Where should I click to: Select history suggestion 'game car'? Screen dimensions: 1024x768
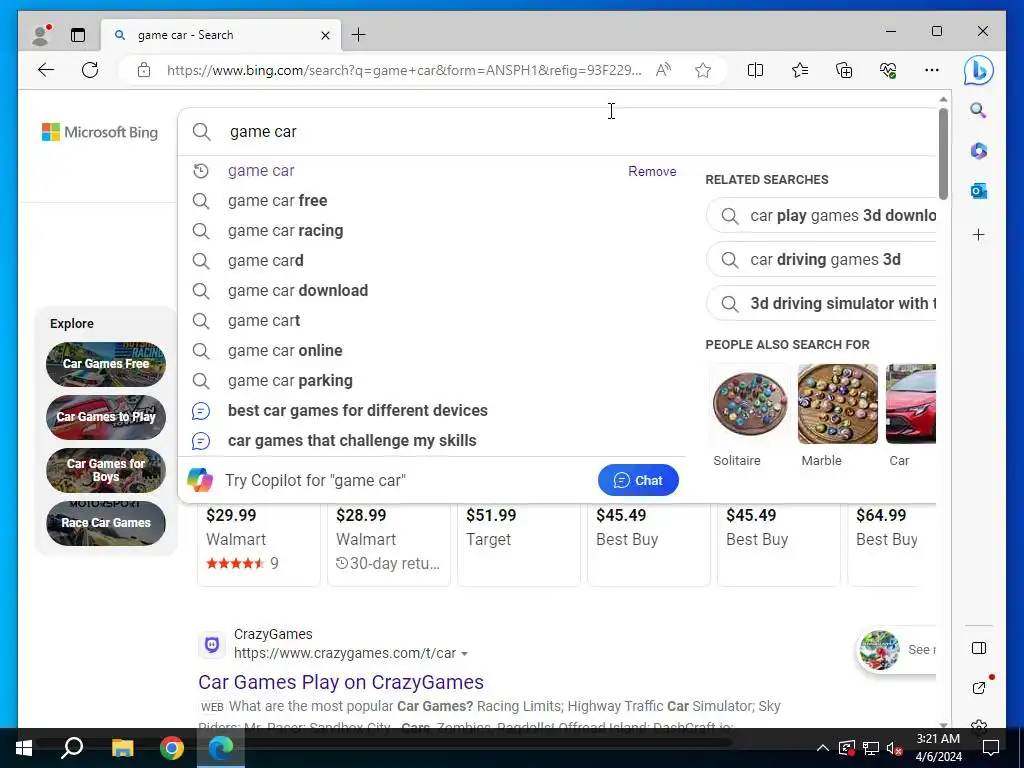click(x=261, y=170)
